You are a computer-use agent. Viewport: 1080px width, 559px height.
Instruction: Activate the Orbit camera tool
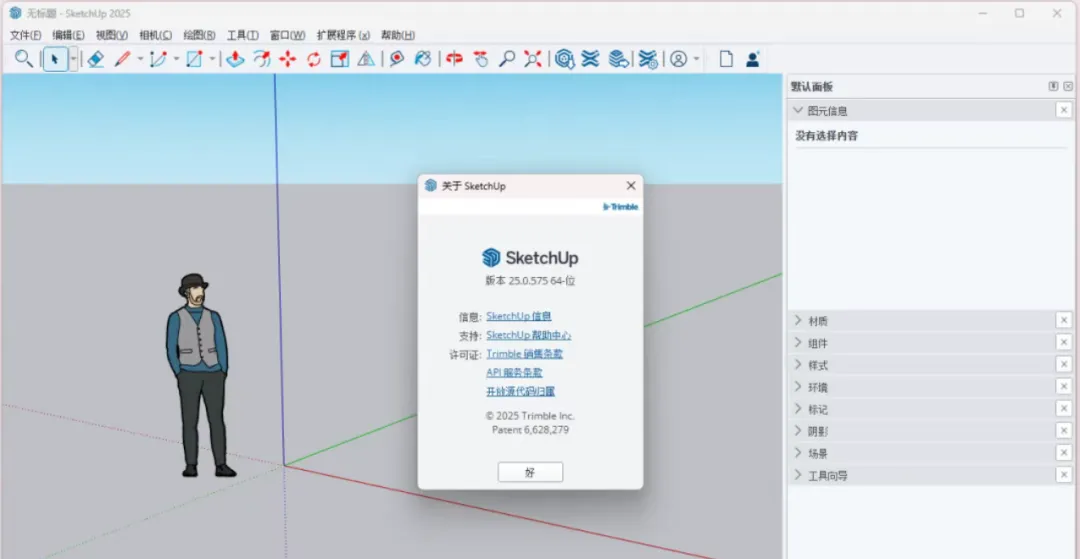click(x=453, y=59)
